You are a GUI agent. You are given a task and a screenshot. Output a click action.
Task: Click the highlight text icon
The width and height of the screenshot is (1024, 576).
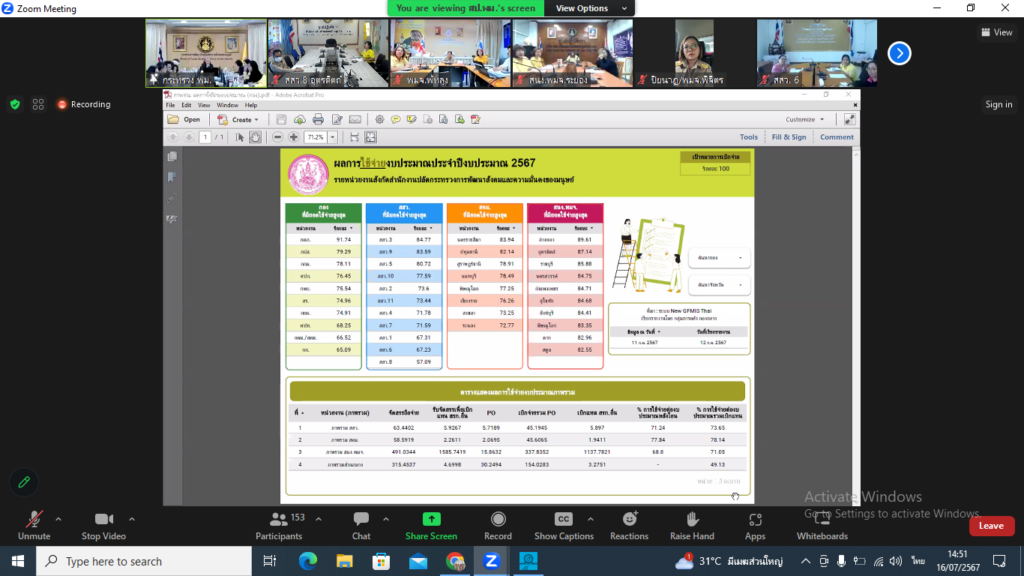pos(411,120)
